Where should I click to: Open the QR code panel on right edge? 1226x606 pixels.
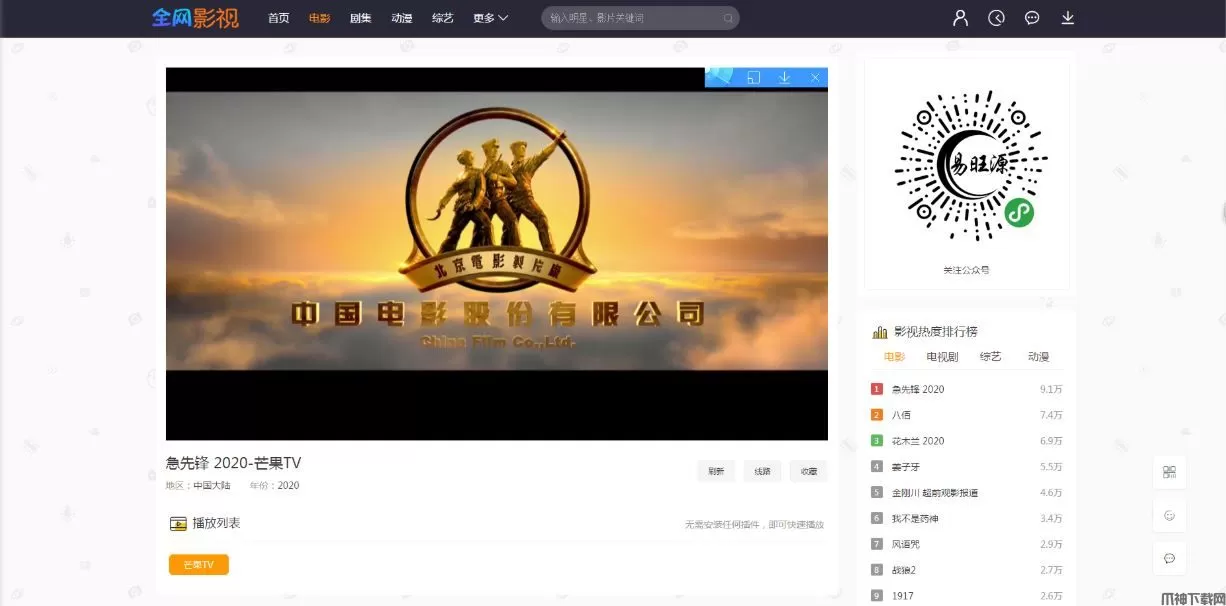pos(1169,472)
